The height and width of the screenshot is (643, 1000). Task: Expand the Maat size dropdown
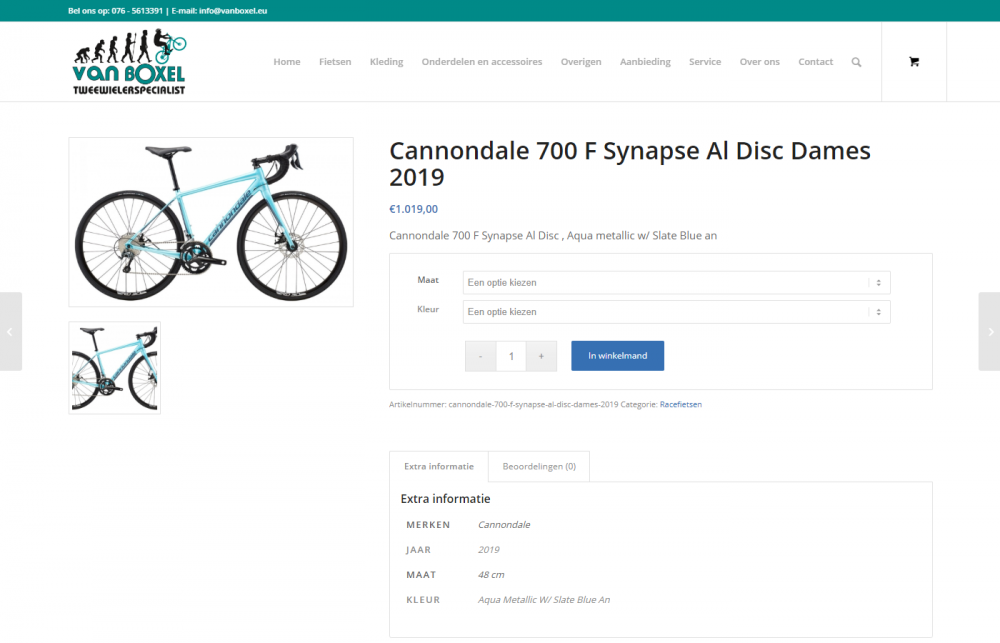[x=677, y=283]
